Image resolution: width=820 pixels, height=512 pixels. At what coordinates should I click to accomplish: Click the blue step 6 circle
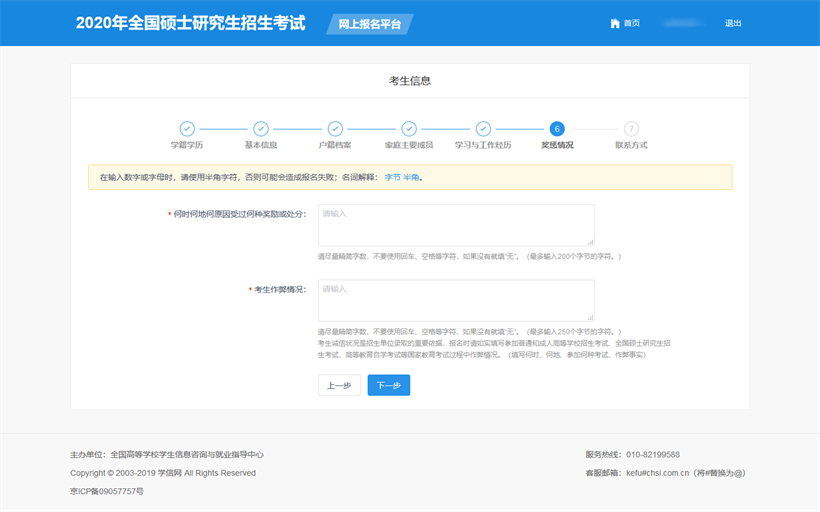click(x=557, y=128)
